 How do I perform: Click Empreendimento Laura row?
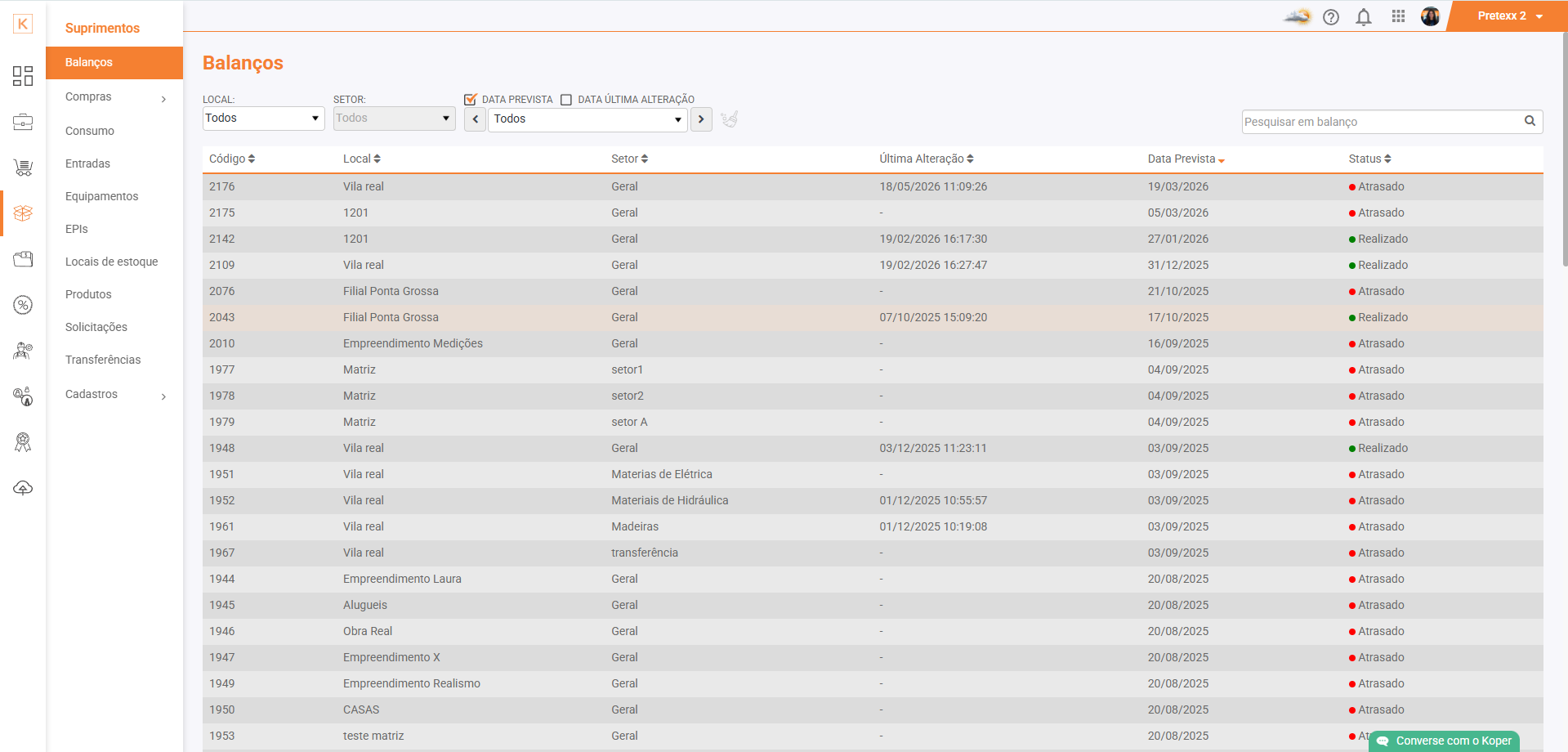click(x=873, y=579)
